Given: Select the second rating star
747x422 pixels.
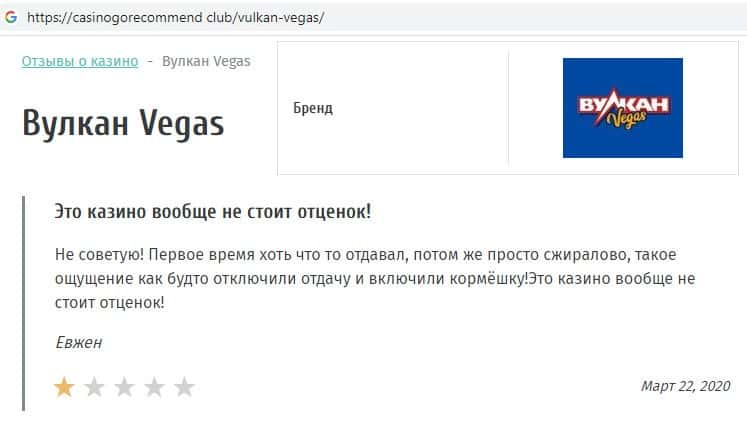Looking at the screenshot, I should (94, 387).
